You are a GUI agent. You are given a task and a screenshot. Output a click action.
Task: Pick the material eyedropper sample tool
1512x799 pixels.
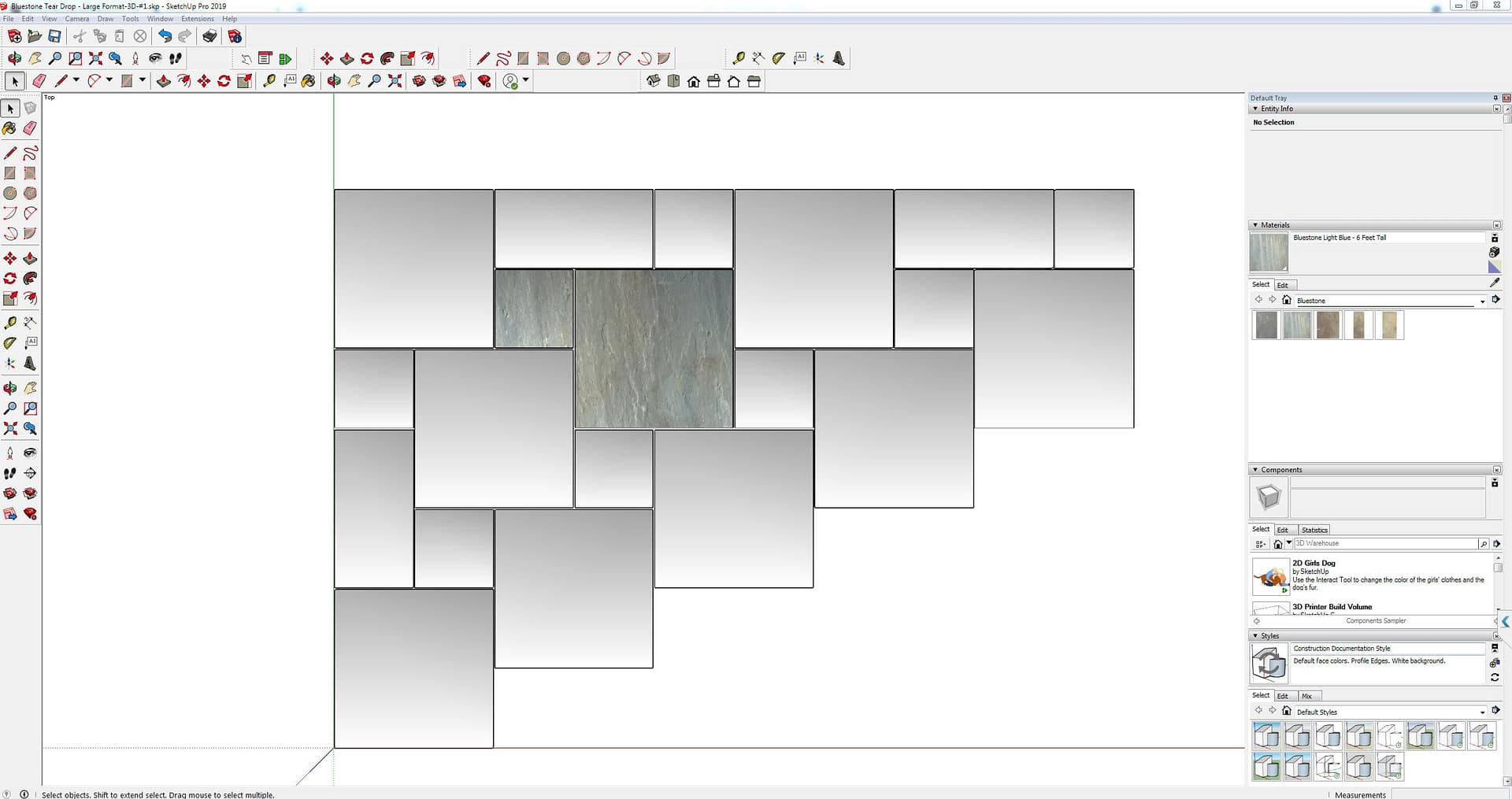(1495, 283)
